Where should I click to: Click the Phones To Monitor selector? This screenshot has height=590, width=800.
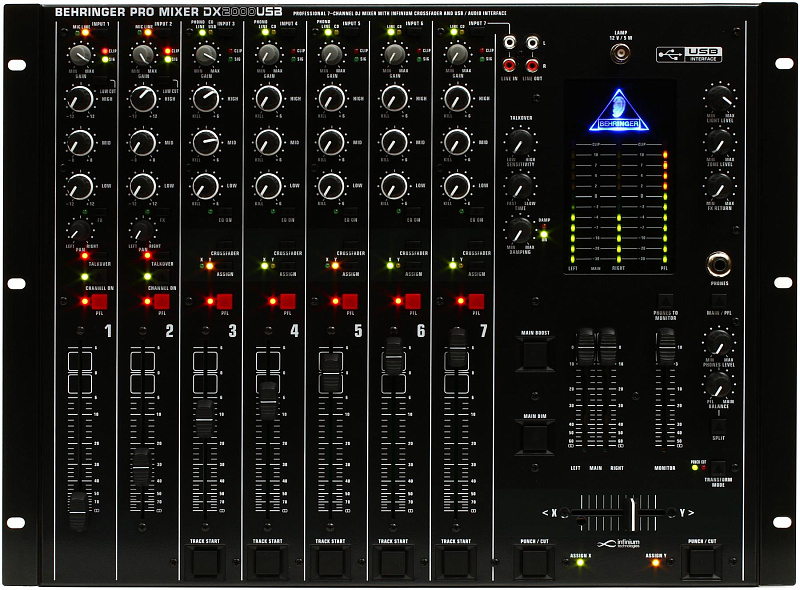(x=666, y=300)
